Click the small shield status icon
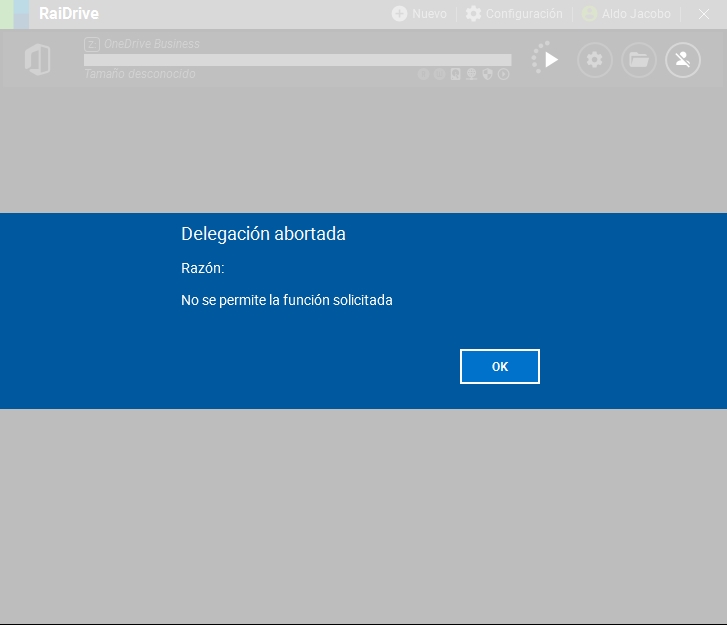Screen dimensions: 727x625 click(487, 74)
